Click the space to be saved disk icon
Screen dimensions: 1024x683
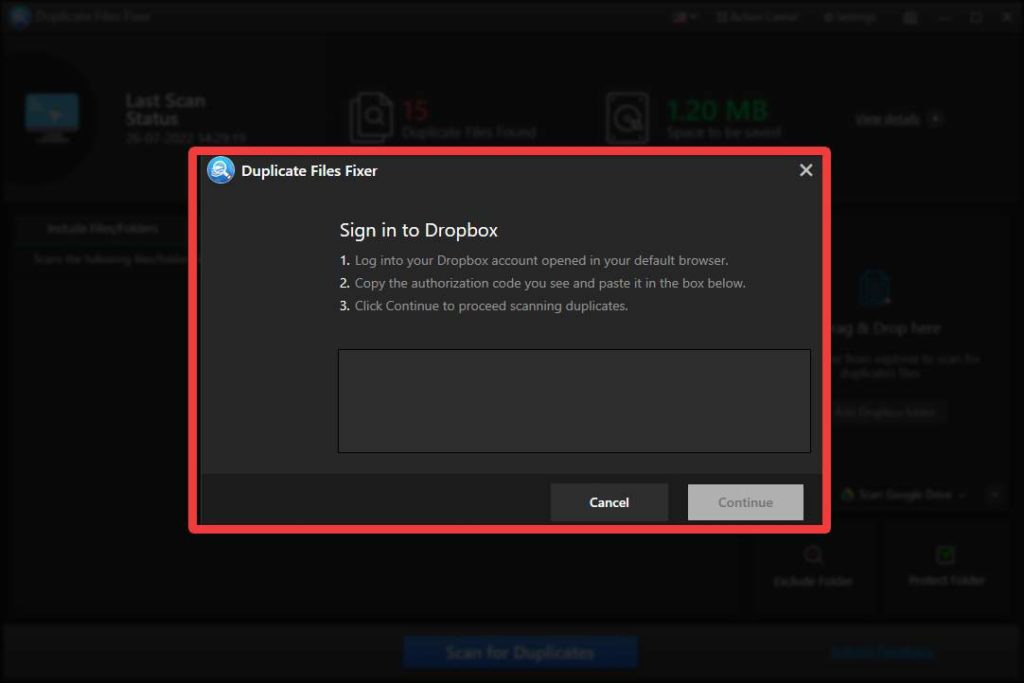pyautogui.click(x=627, y=118)
